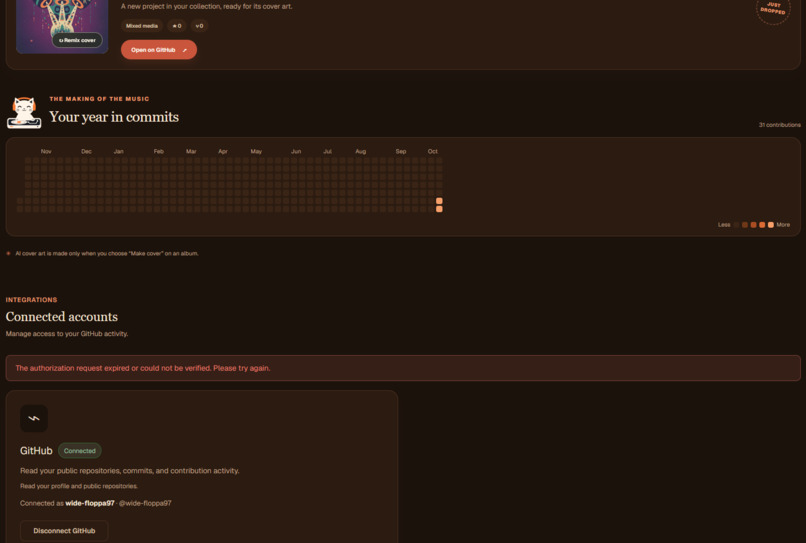Image resolution: width=806 pixels, height=543 pixels.
Task: Open the project via Open on GitHub
Action: (x=159, y=50)
